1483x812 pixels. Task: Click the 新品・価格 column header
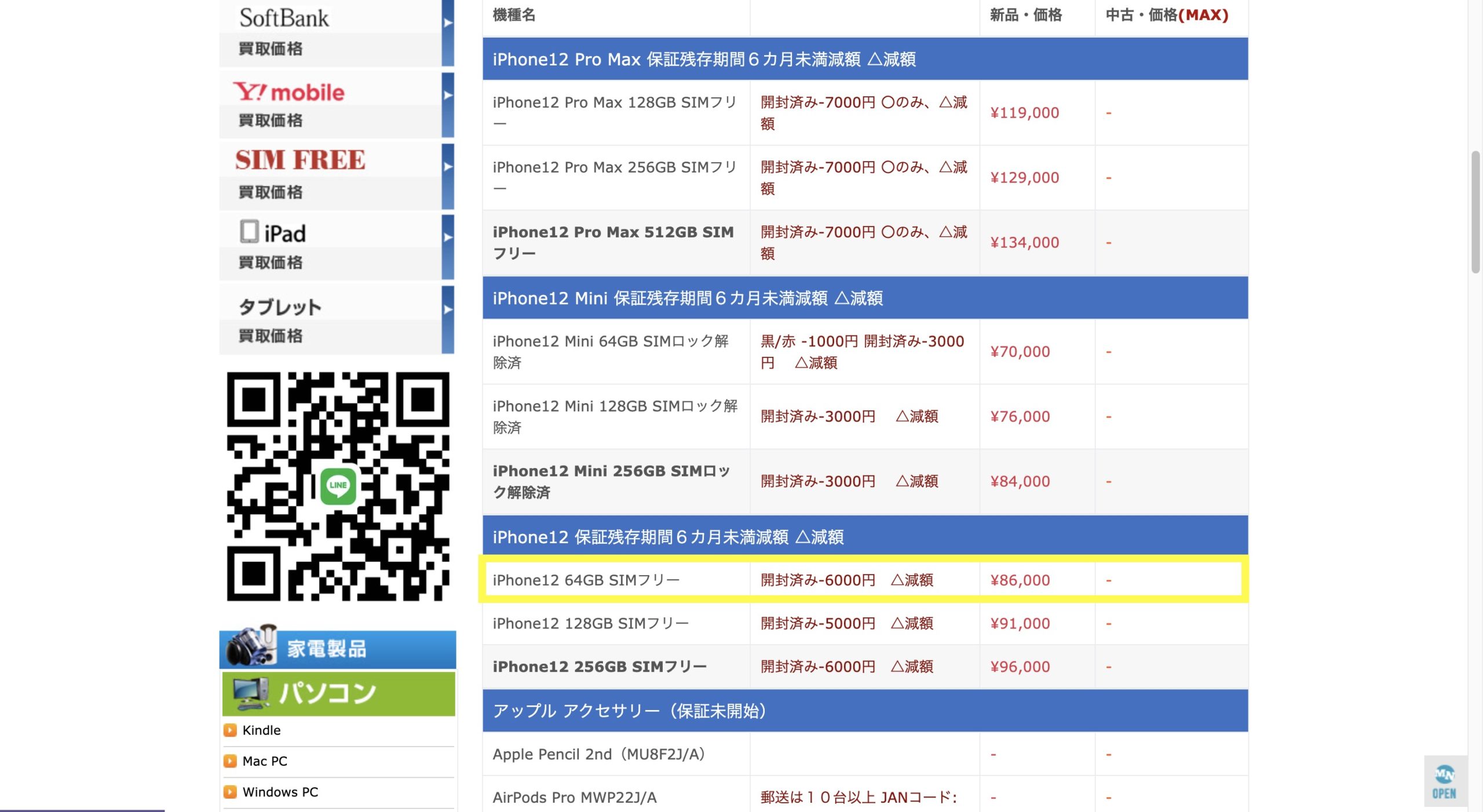pos(1025,15)
